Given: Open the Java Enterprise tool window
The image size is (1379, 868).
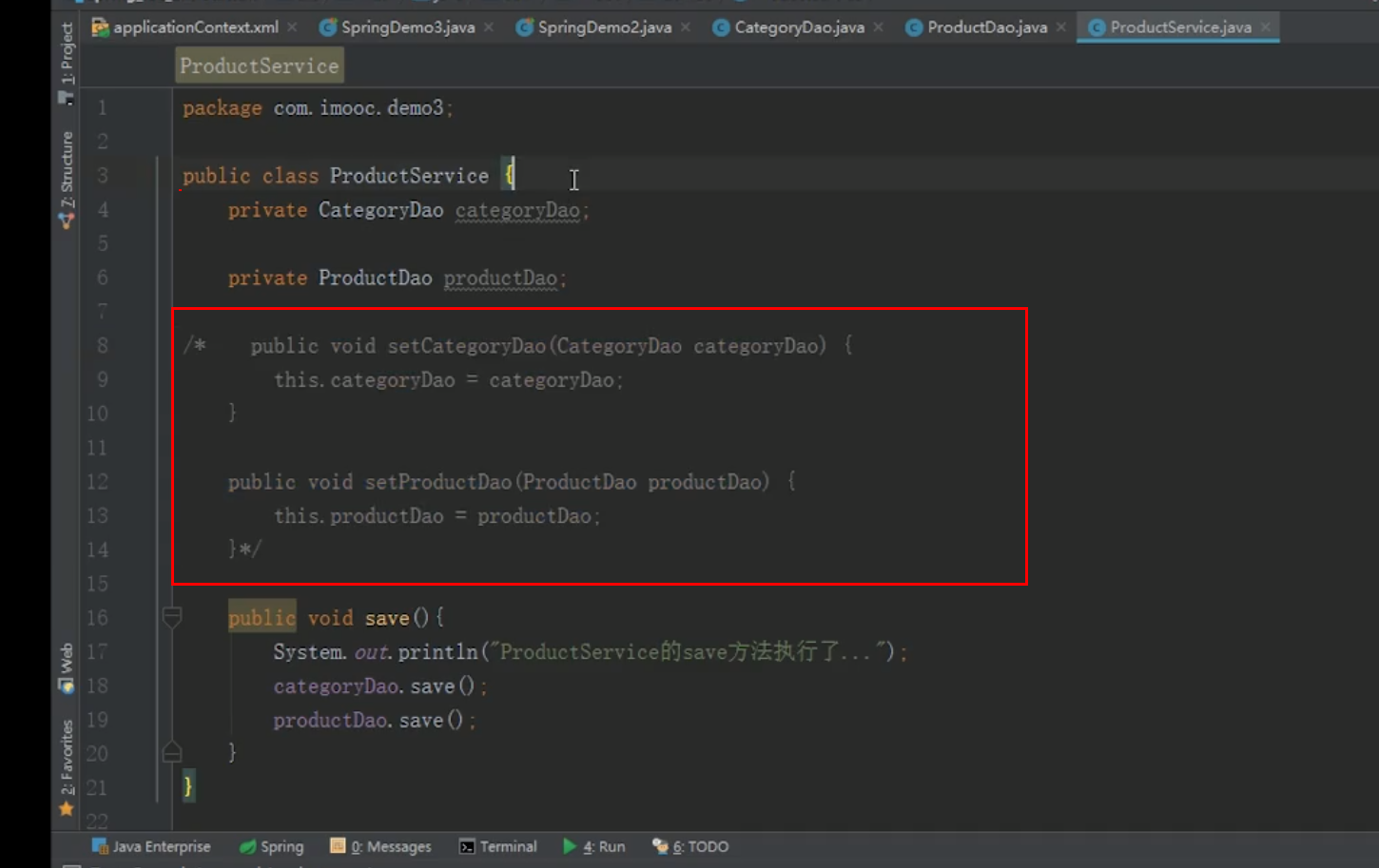Looking at the screenshot, I should [x=151, y=846].
